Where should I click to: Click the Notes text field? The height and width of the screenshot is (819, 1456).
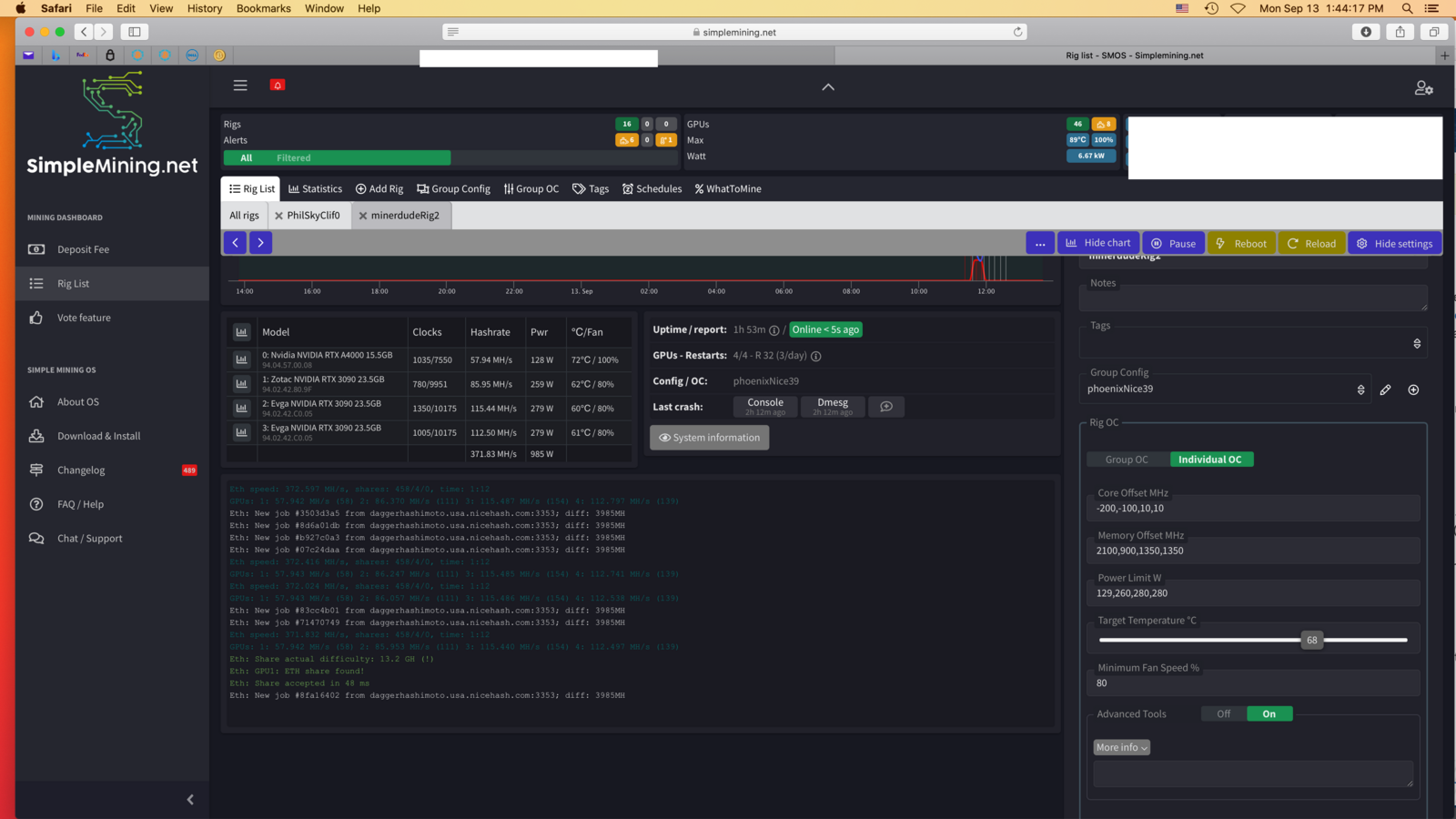1253,298
